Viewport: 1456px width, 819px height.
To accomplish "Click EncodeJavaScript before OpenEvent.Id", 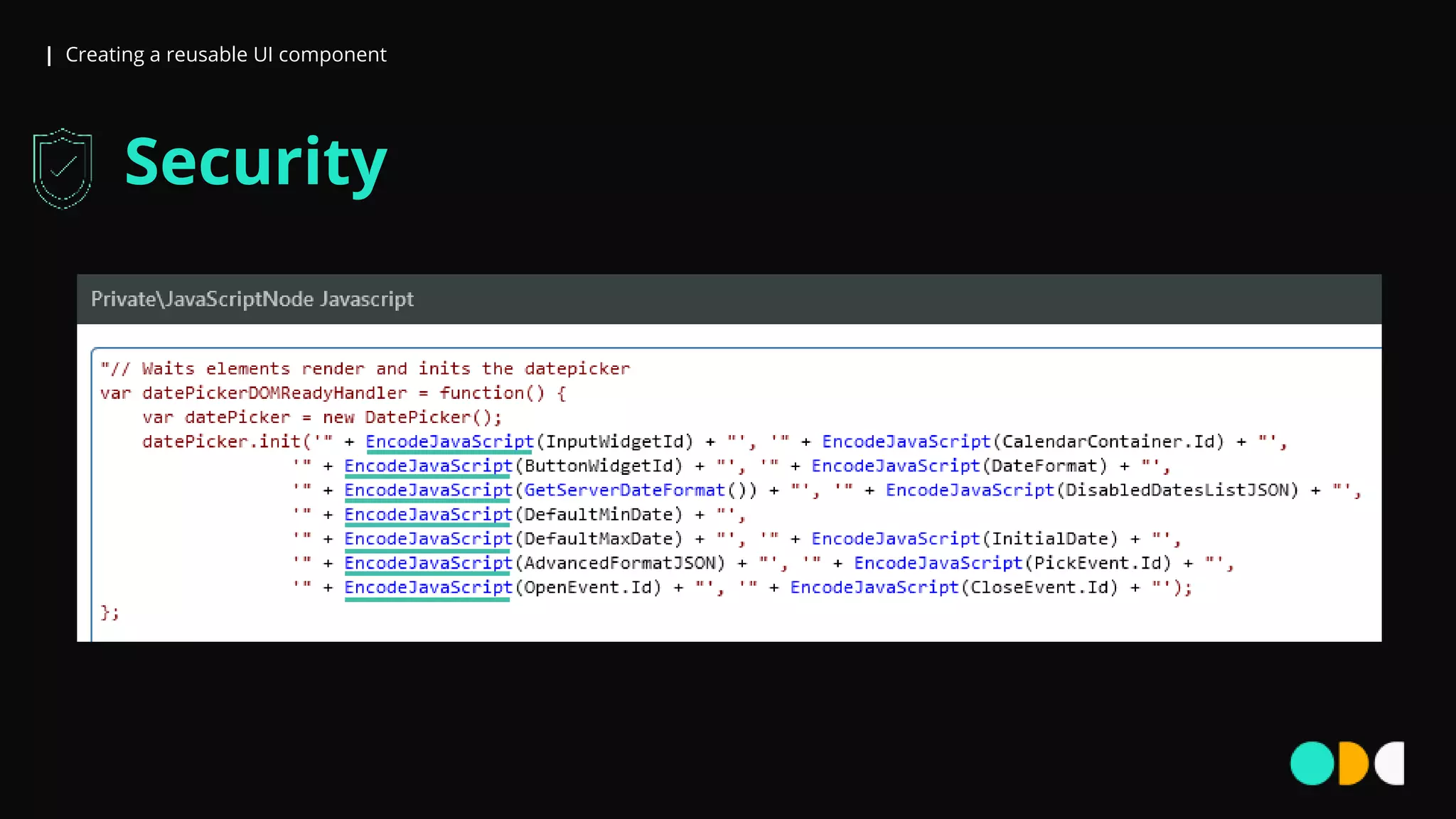I will point(428,587).
